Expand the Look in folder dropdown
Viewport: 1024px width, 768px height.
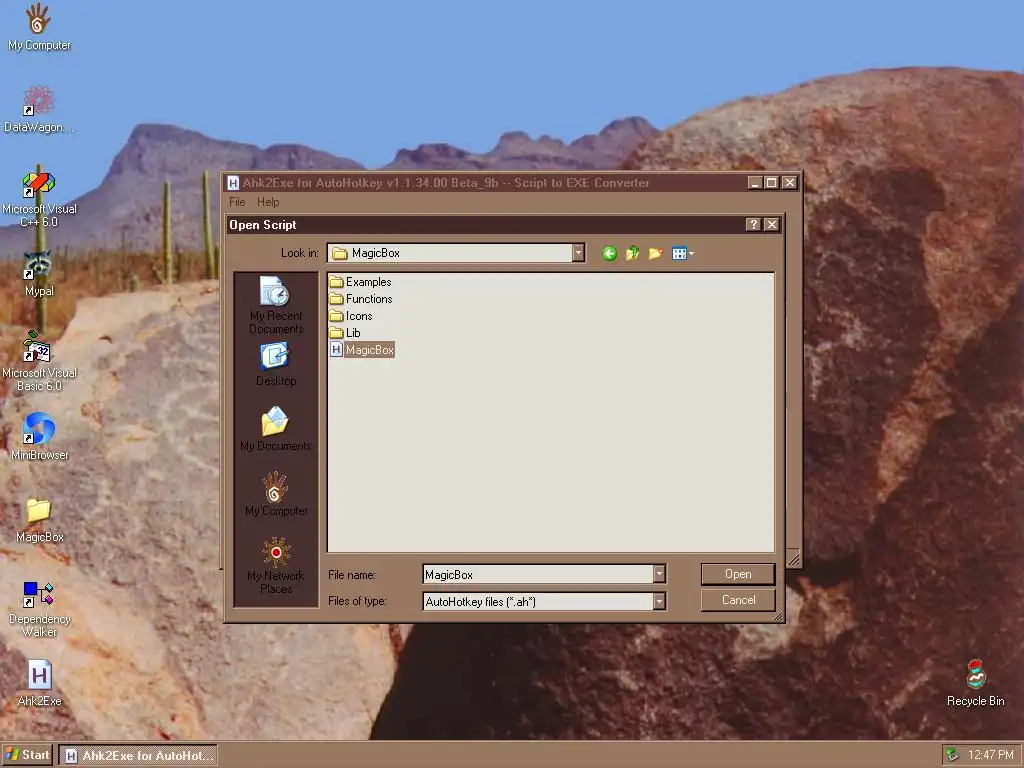(578, 253)
